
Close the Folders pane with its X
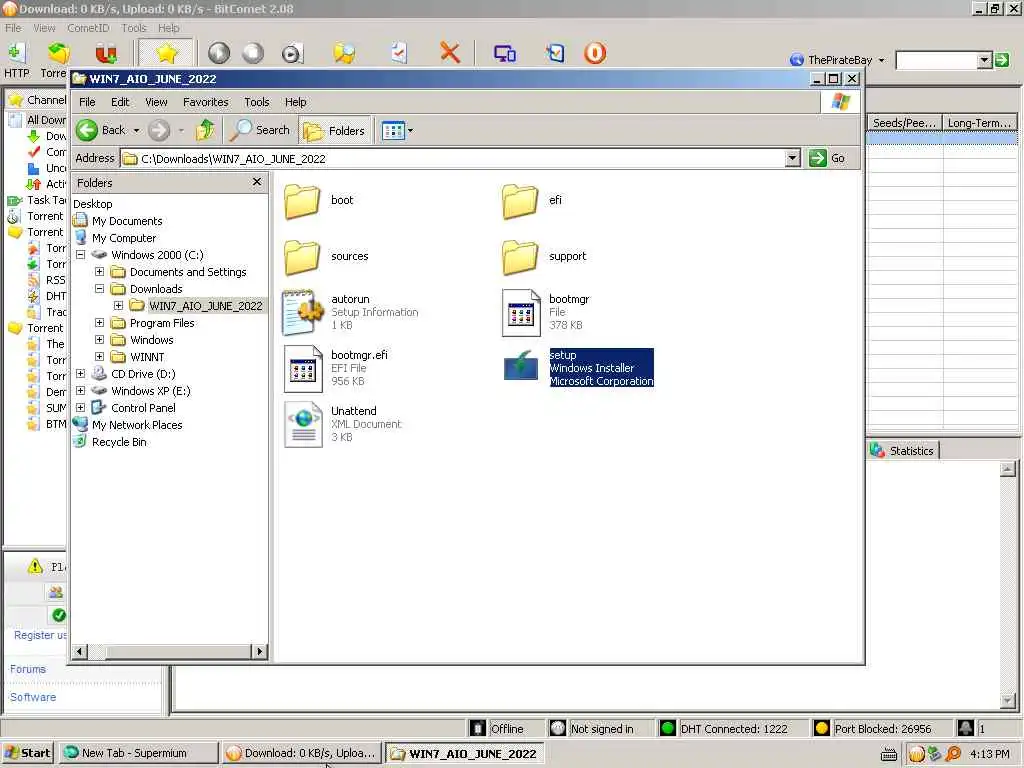pos(257,182)
